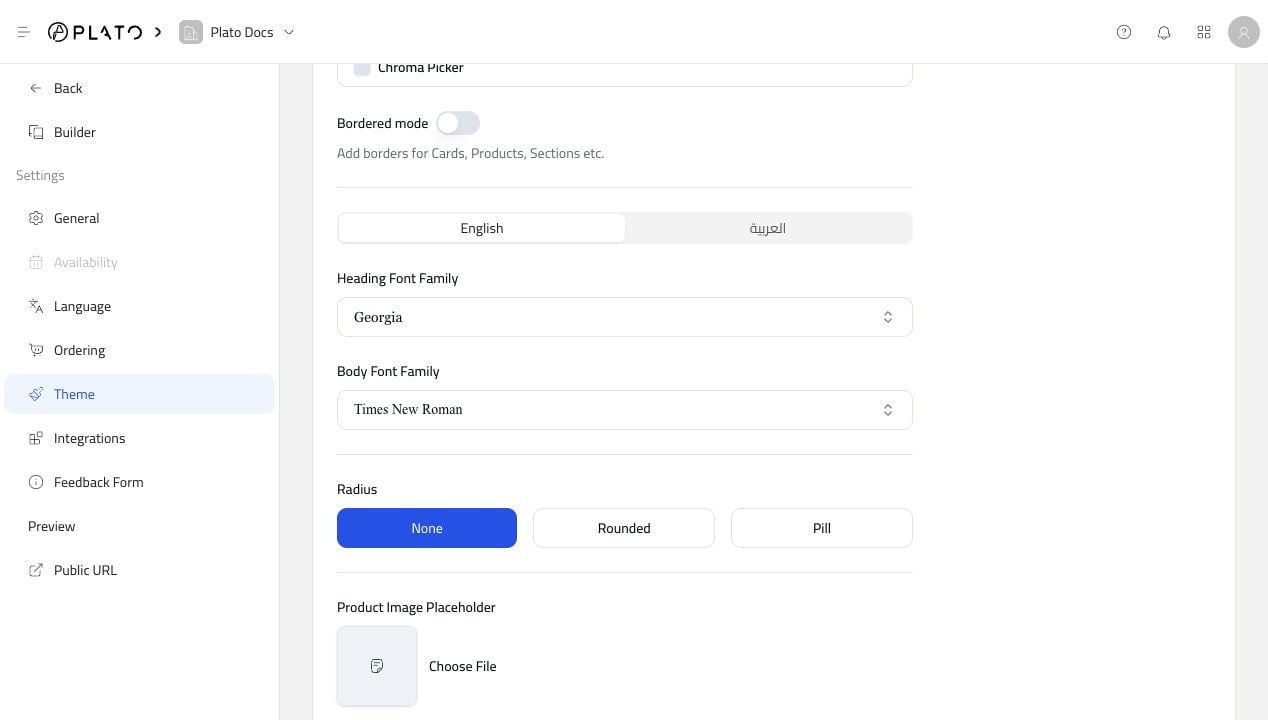Toggle the Bordered mode switch
The image size is (1268, 720).
458,123
